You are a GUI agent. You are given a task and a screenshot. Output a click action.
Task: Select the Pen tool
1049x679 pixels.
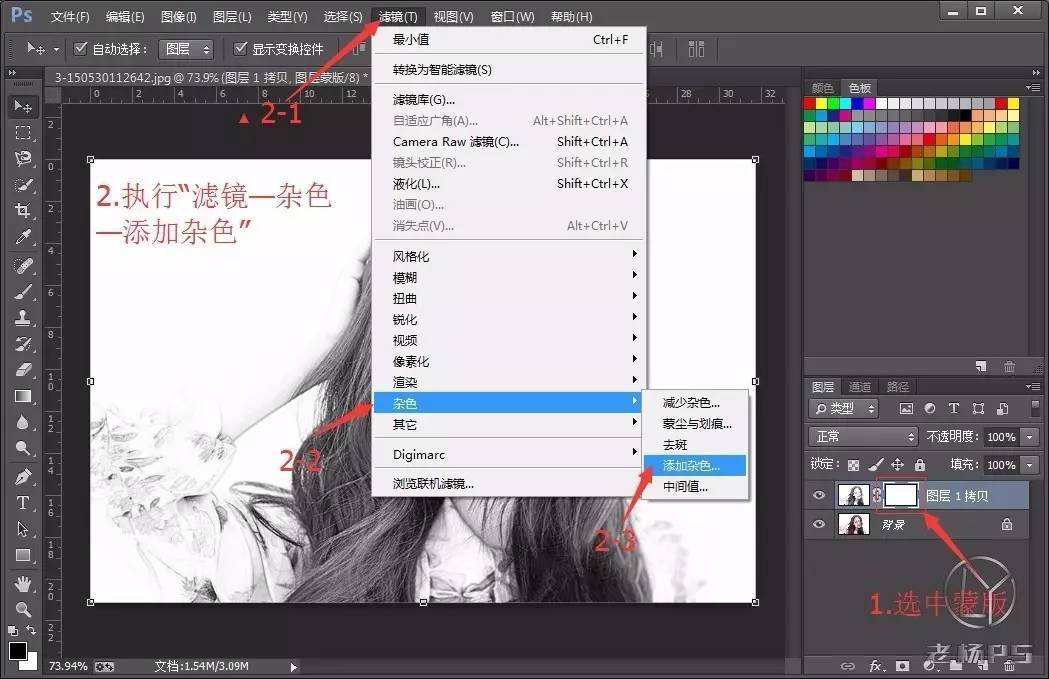pyautogui.click(x=23, y=477)
